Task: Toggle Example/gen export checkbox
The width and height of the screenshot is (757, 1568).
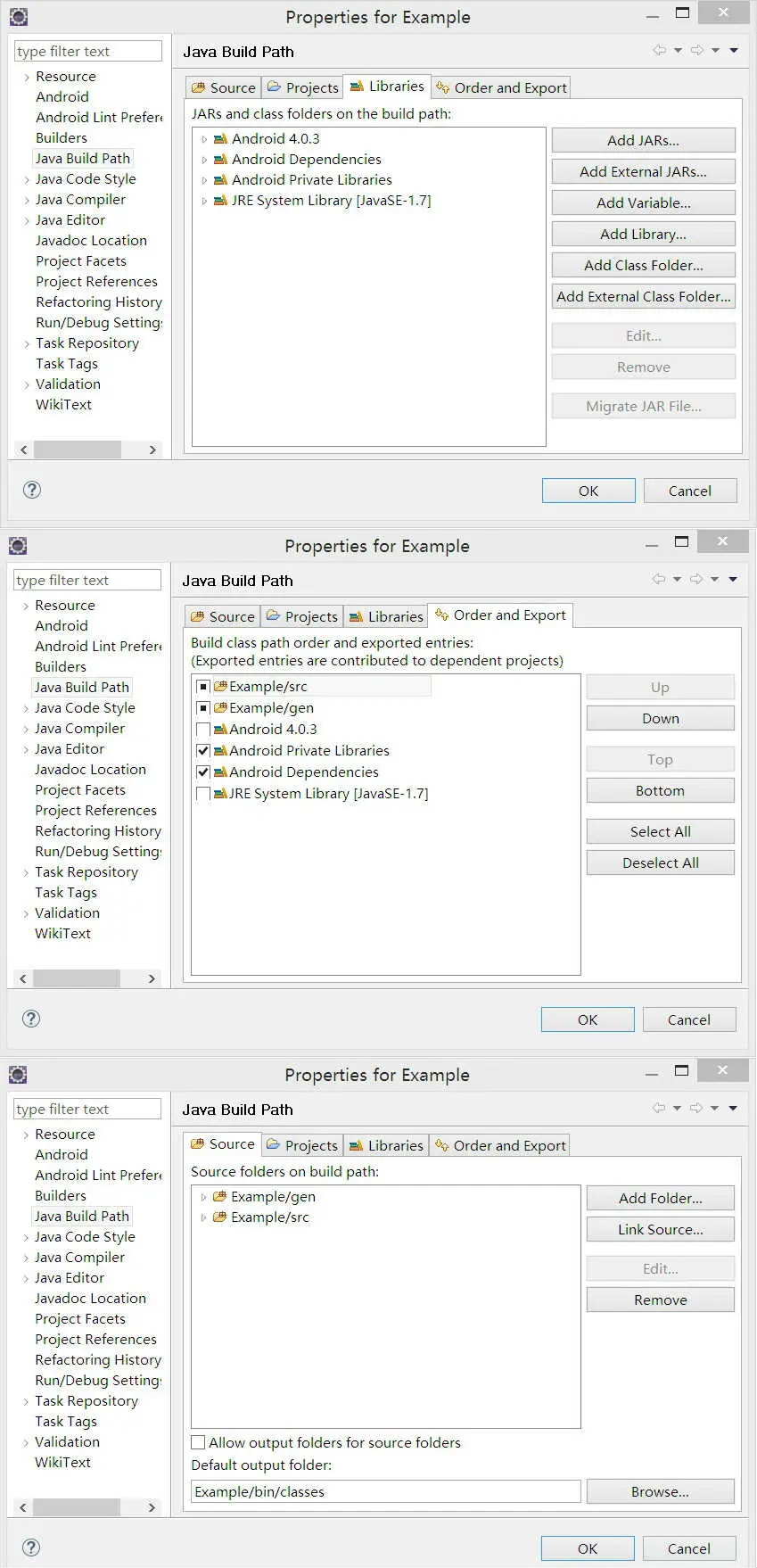Action: (203, 708)
